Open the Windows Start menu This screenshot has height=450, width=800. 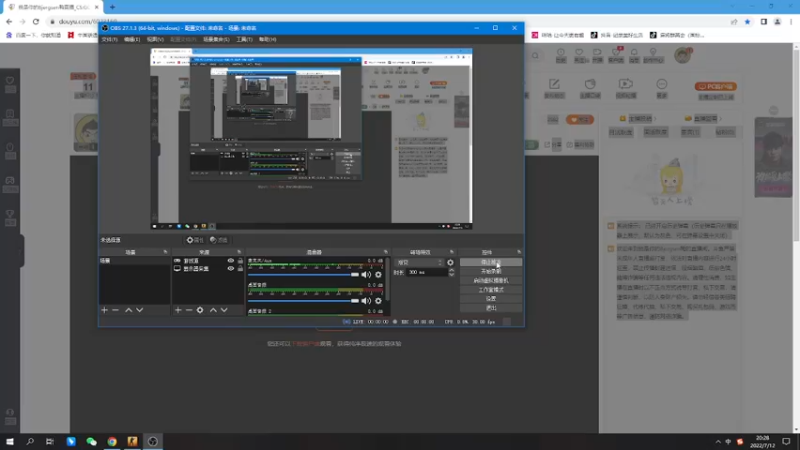(x=10, y=441)
